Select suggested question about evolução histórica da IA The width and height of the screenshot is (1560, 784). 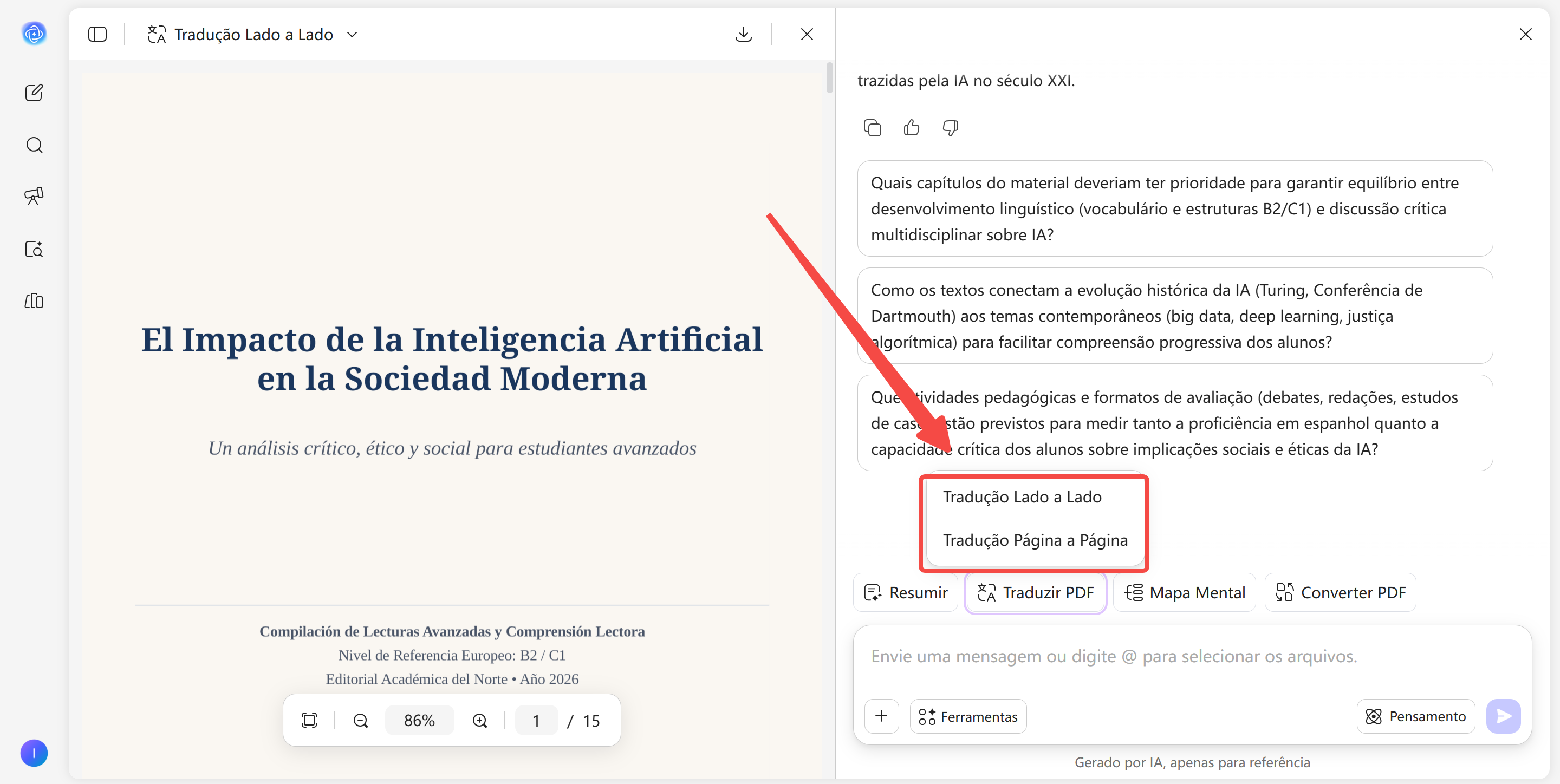(x=1175, y=316)
